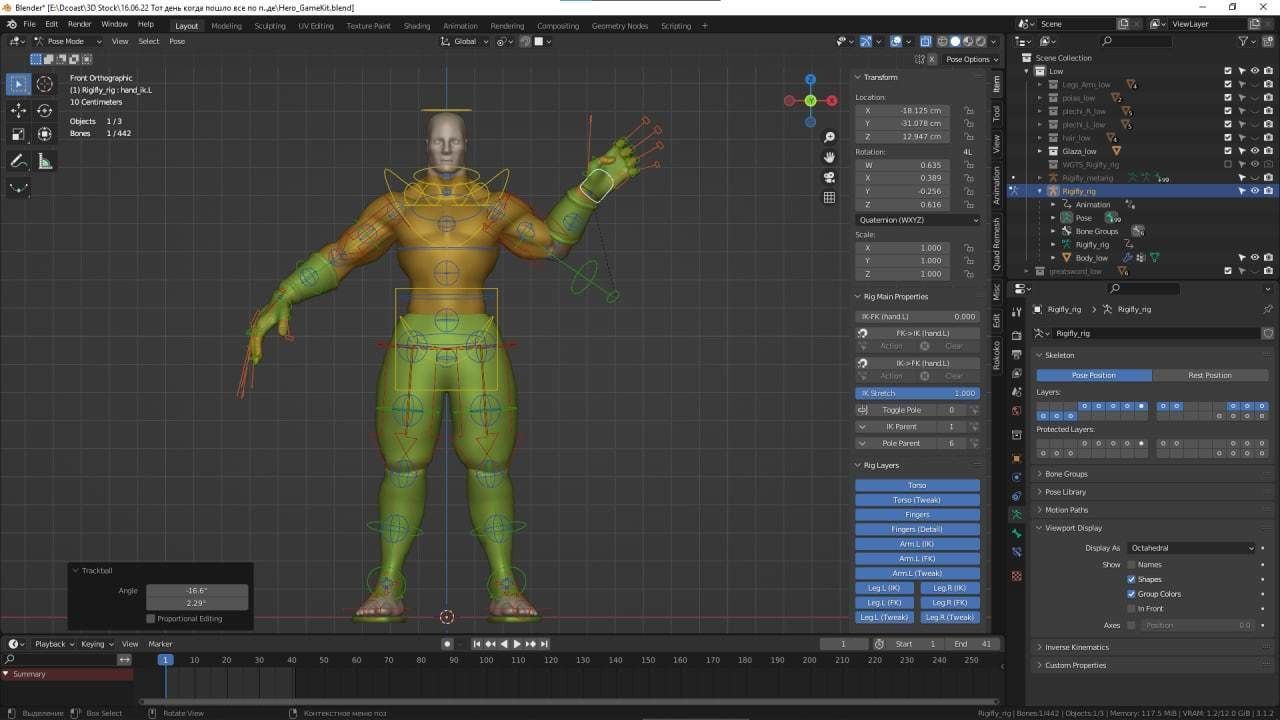This screenshot has height=720, width=1280.
Task: Open the Quaternion (WXYZ) rotation mode dropdown
Action: click(917, 220)
